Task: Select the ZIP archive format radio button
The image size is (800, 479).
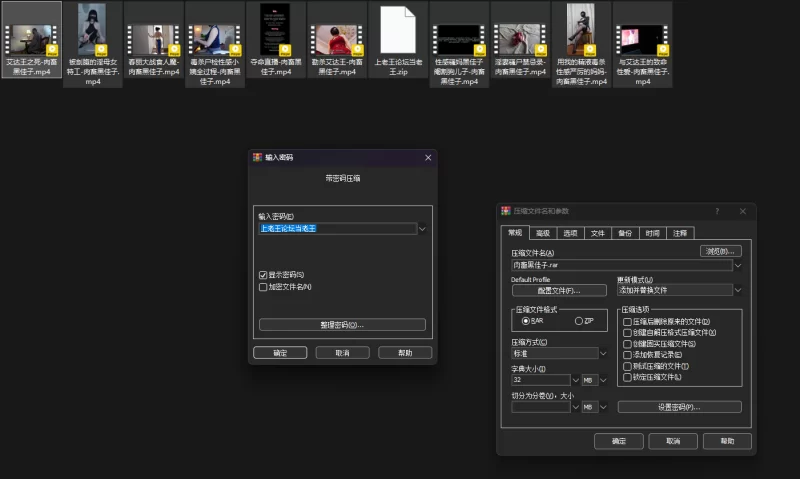Action: [579, 321]
